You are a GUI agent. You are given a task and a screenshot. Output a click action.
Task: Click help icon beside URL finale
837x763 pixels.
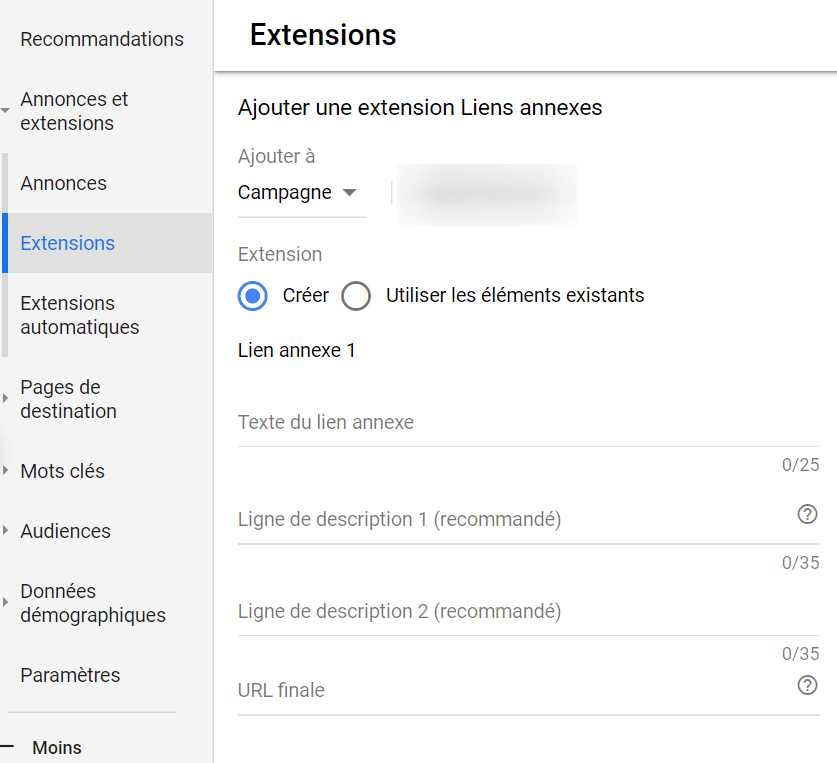(807, 685)
